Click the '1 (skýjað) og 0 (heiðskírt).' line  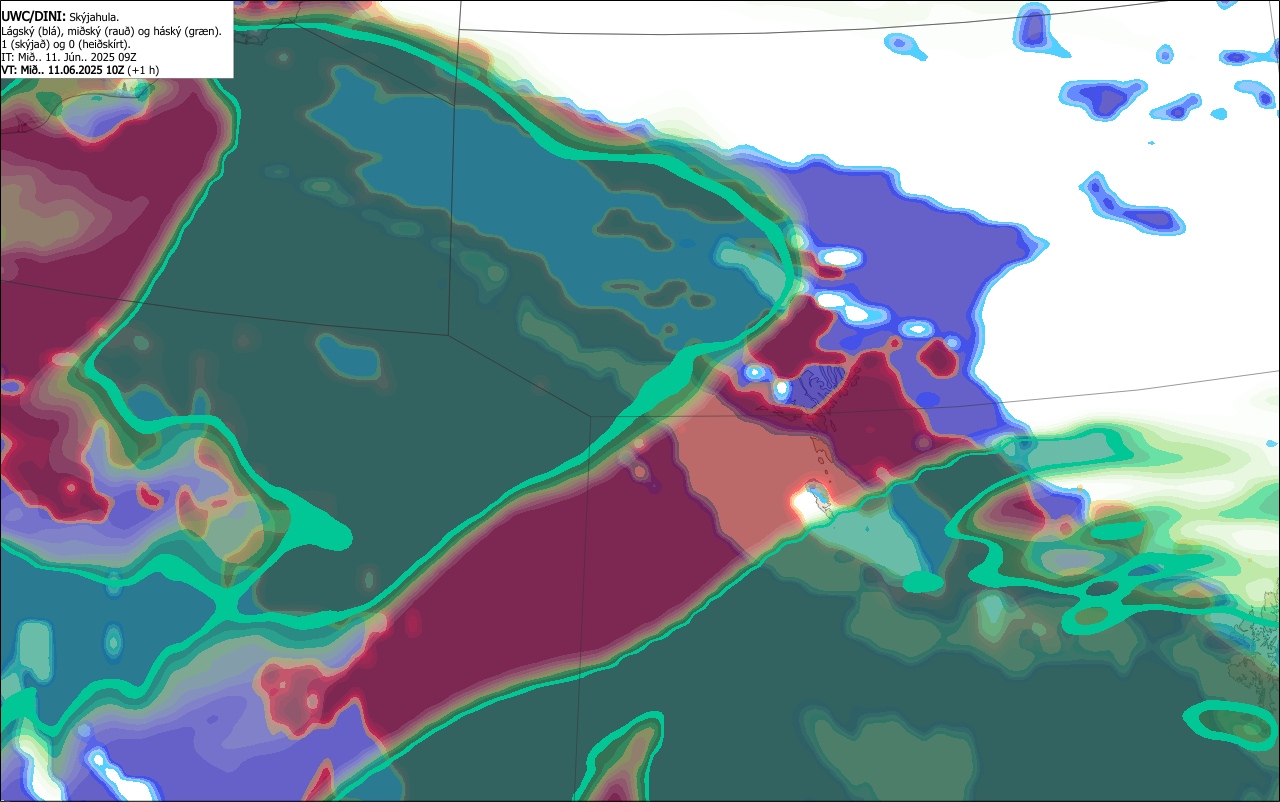(x=65, y=44)
